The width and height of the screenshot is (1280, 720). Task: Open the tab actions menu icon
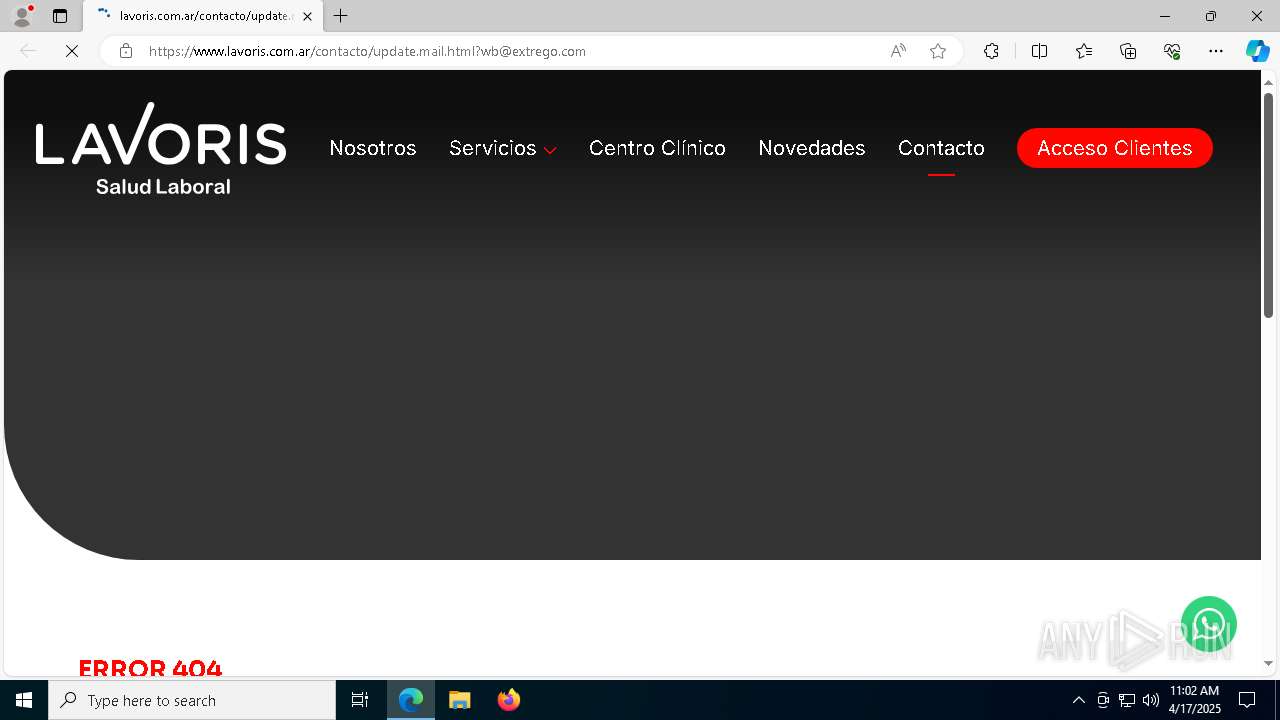60,16
